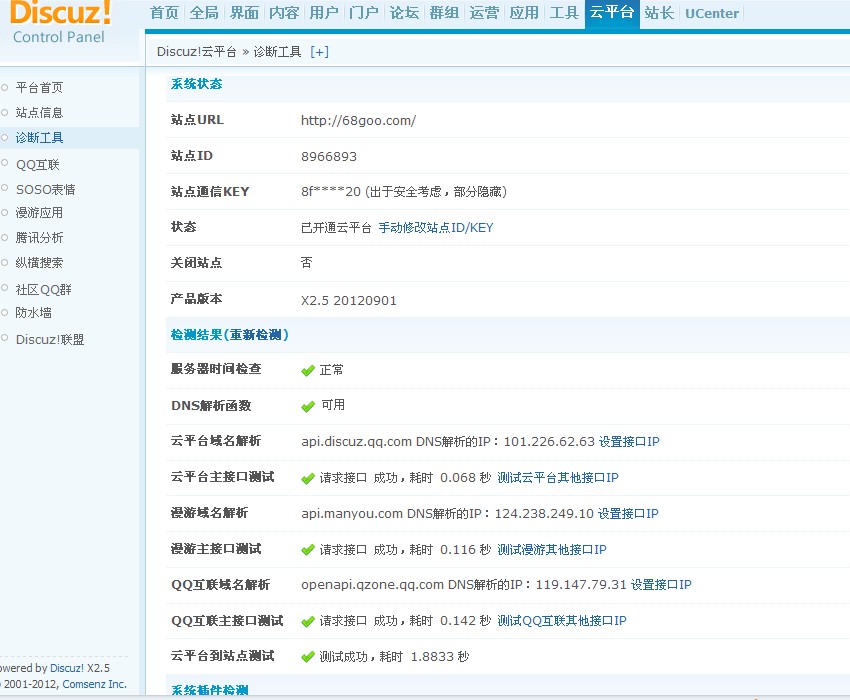This screenshot has width=850, height=700.
Task: Select 平台首页 in the sidebar
Action: tap(39, 88)
